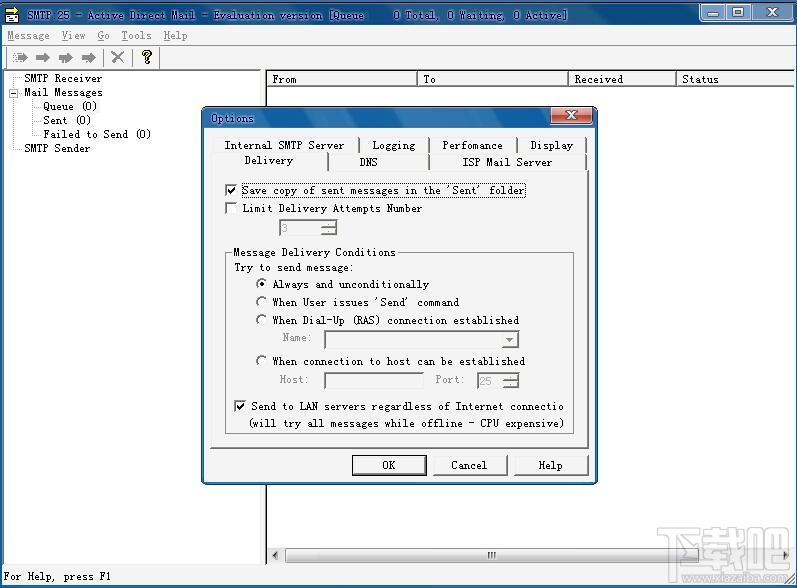
Task: Select Queue (0) folder
Action: point(70,106)
